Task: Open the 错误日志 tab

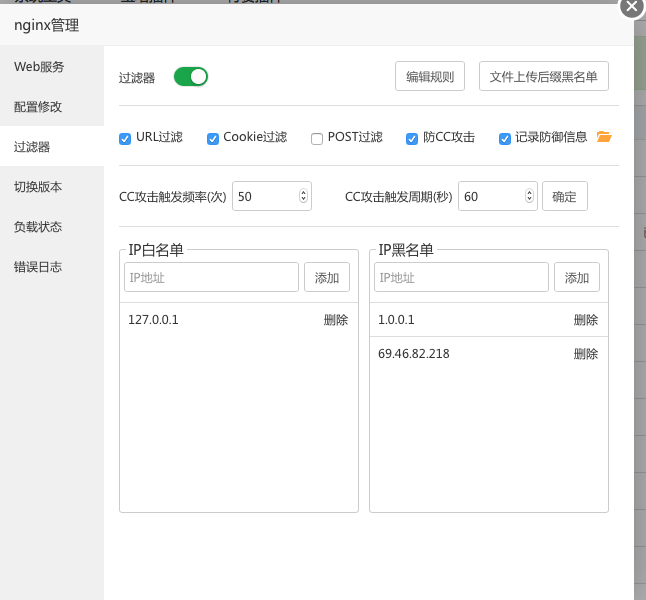Action: [52, 267]
